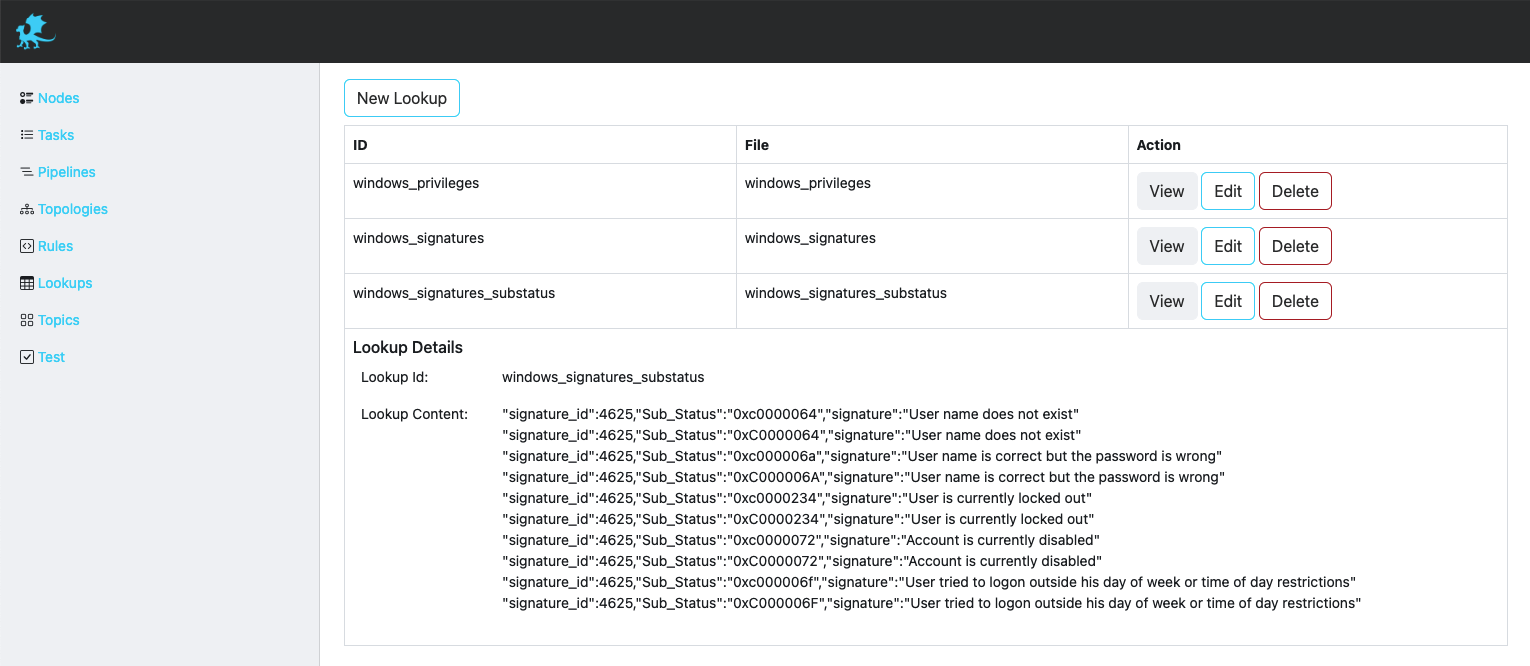
Task: Edit the windows_privileges lookup
Action: point(1227,191)
